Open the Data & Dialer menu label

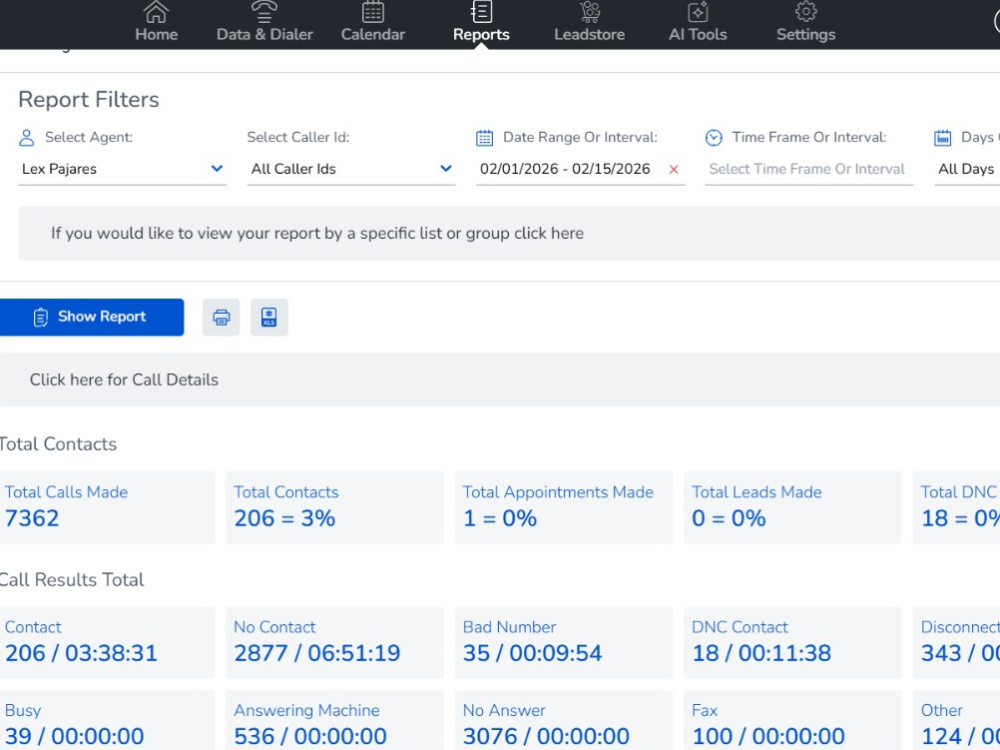[265, 34]
